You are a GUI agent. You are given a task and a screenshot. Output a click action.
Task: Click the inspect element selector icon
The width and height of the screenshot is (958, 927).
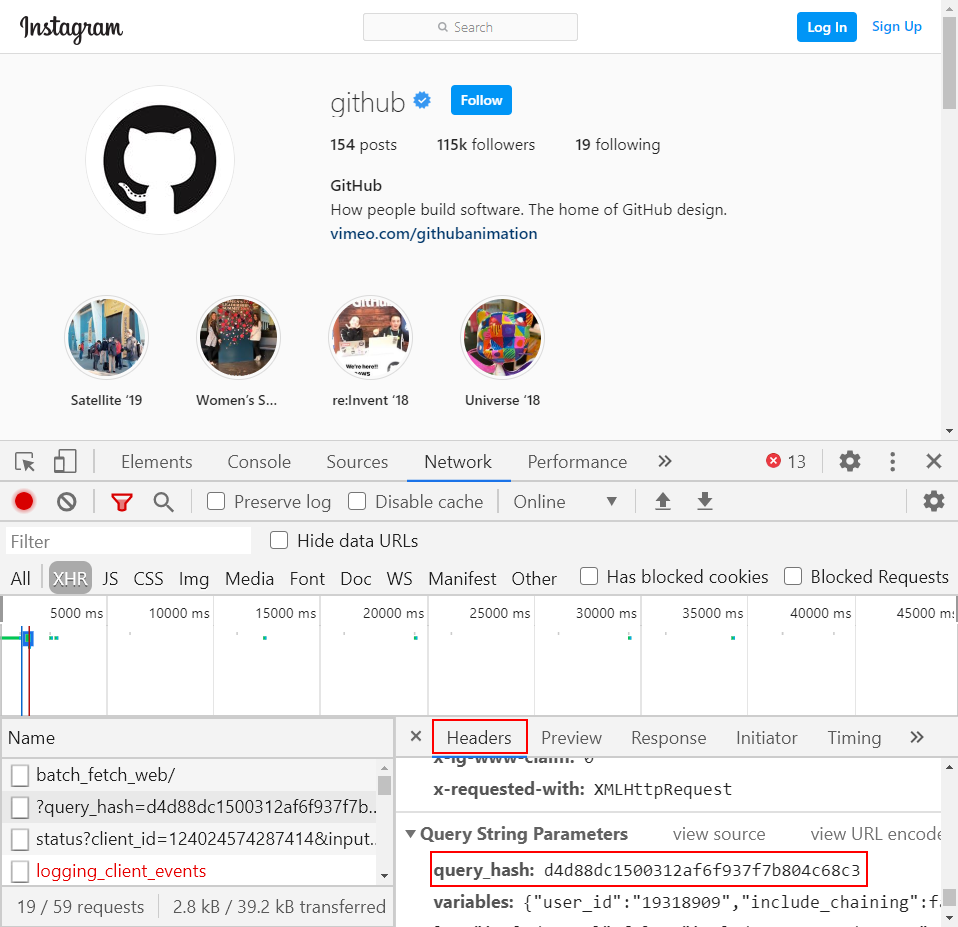click(25, 461)
